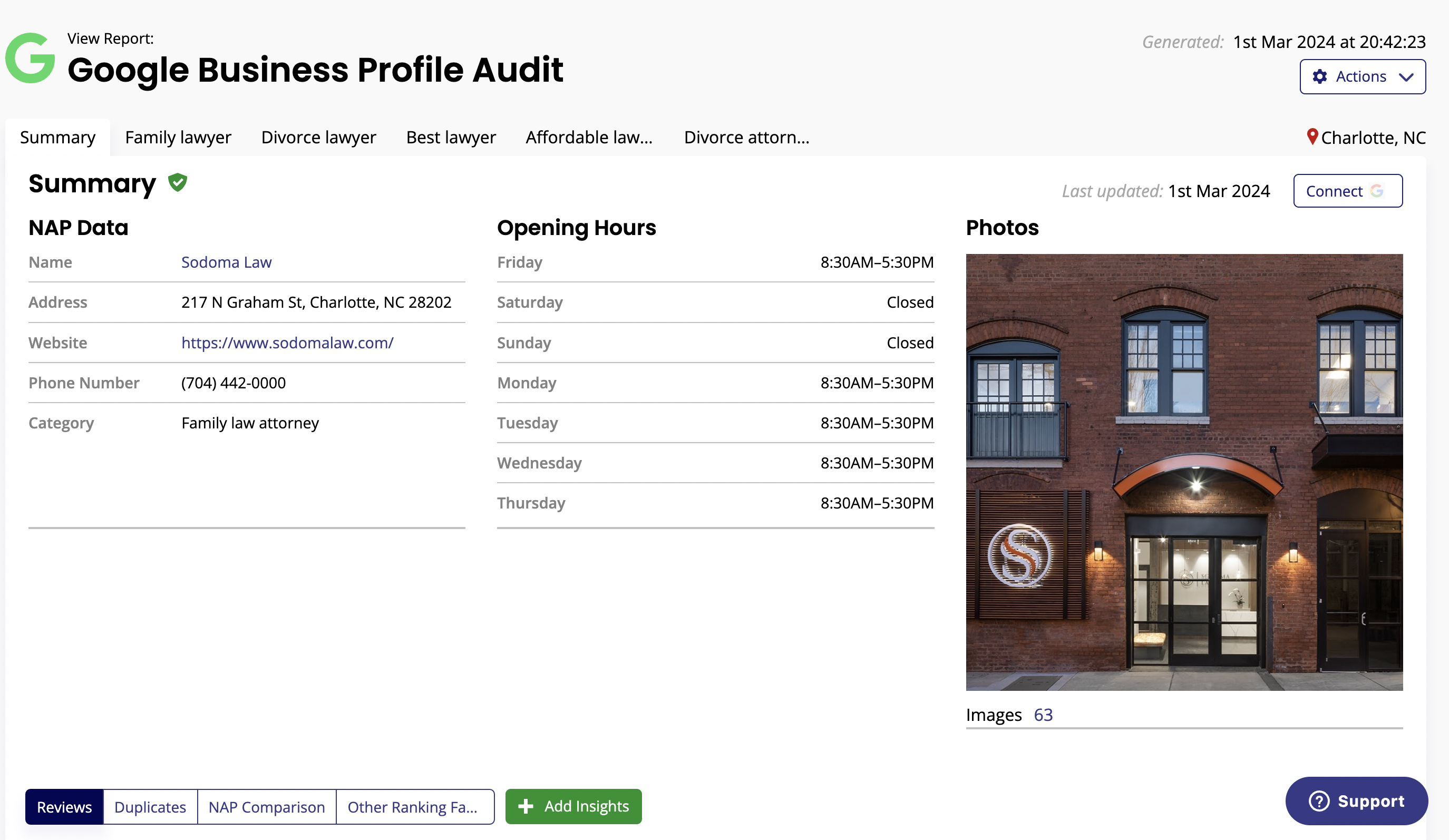The height and width of the screenshot is (840, 1449).
Task: Click the generated timestamp 1st Mar 2024 at 20:42:23
Action: [1329, 42]
